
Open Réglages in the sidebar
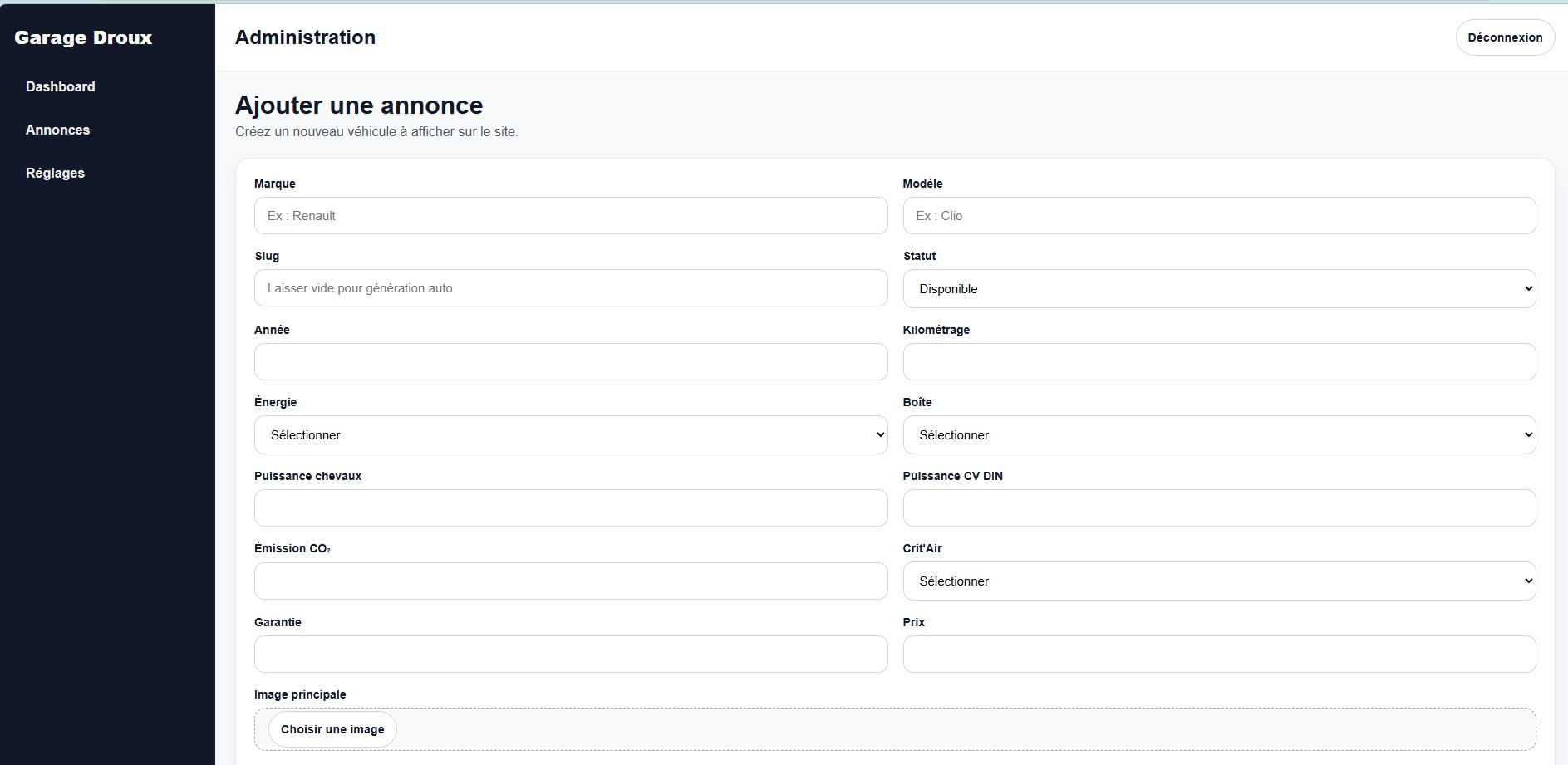click(55, 173)
